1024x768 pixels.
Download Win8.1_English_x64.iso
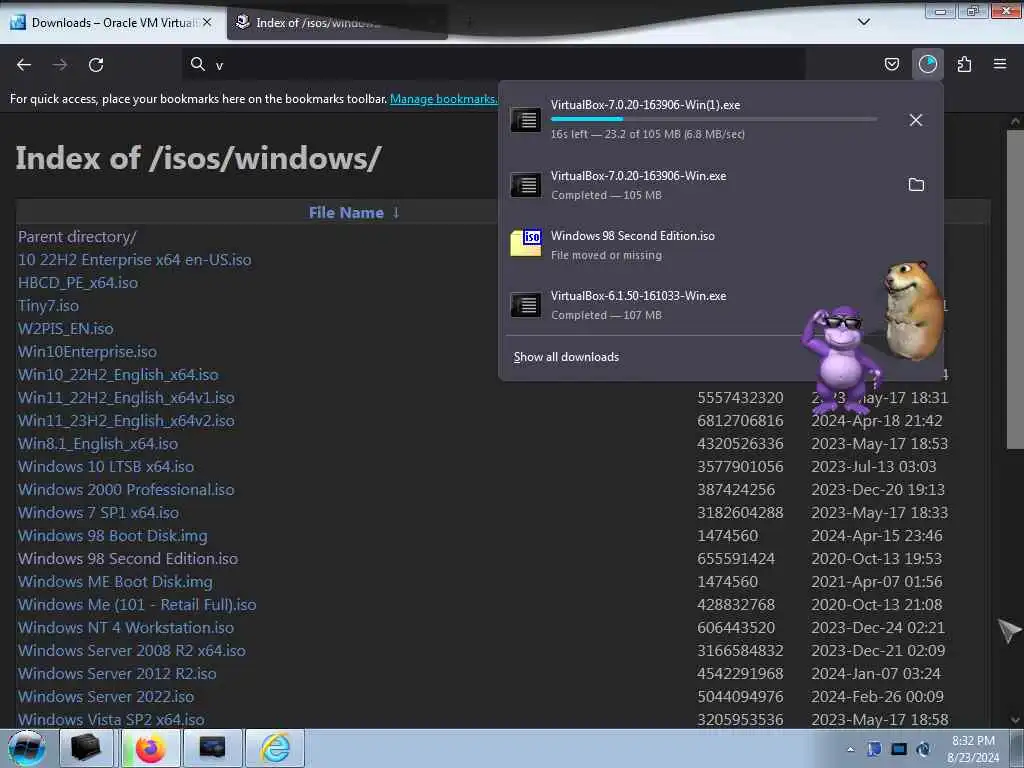pos(98,443)
